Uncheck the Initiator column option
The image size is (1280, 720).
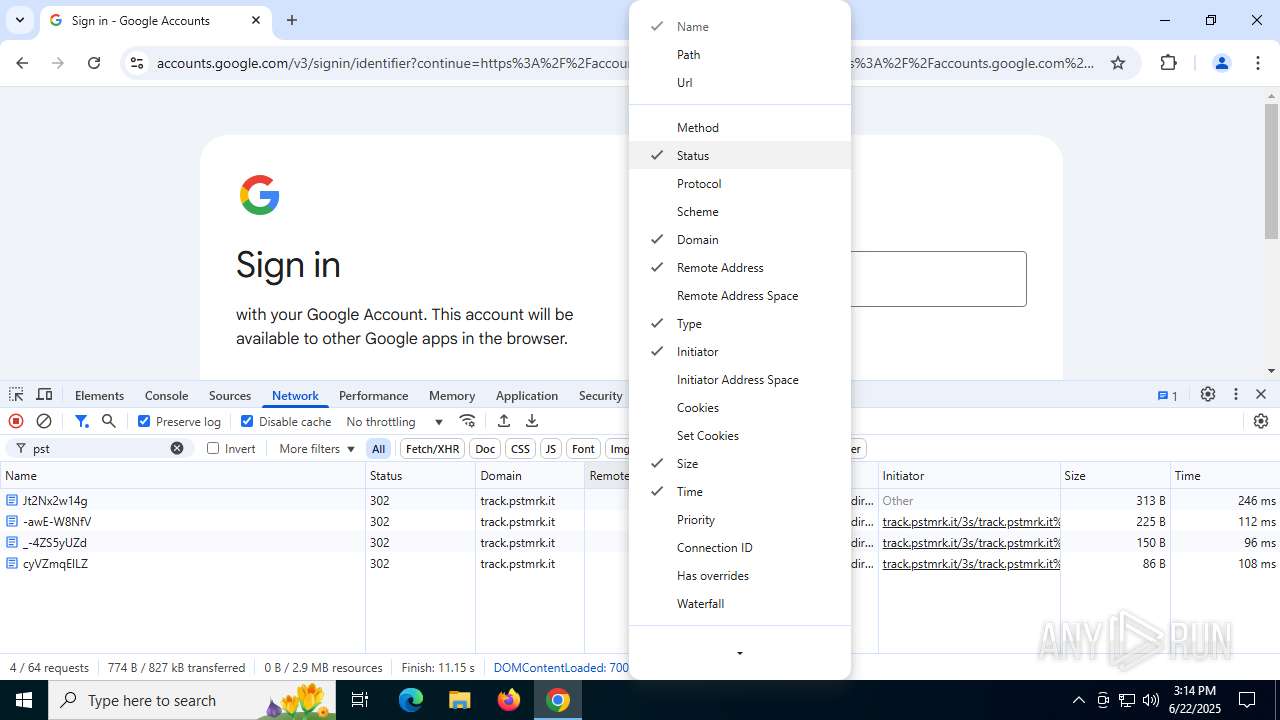click(740, 352)
